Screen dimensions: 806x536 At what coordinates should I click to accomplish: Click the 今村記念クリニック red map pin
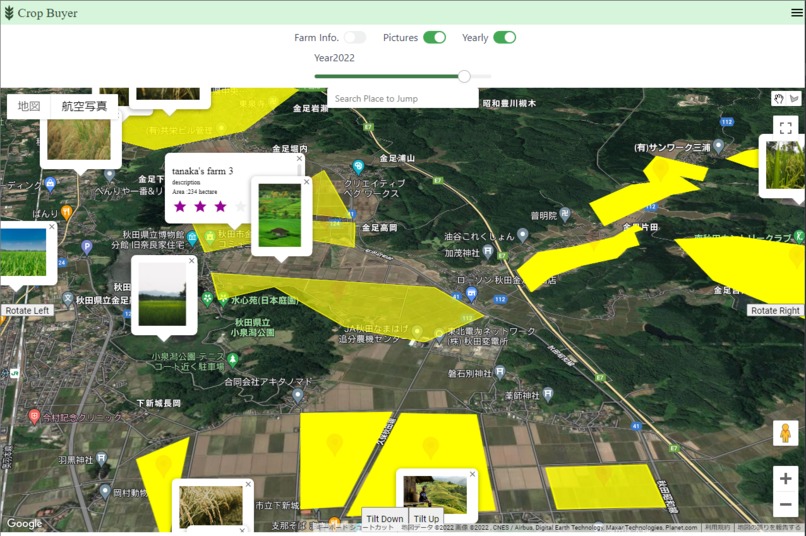pos(34,416)
